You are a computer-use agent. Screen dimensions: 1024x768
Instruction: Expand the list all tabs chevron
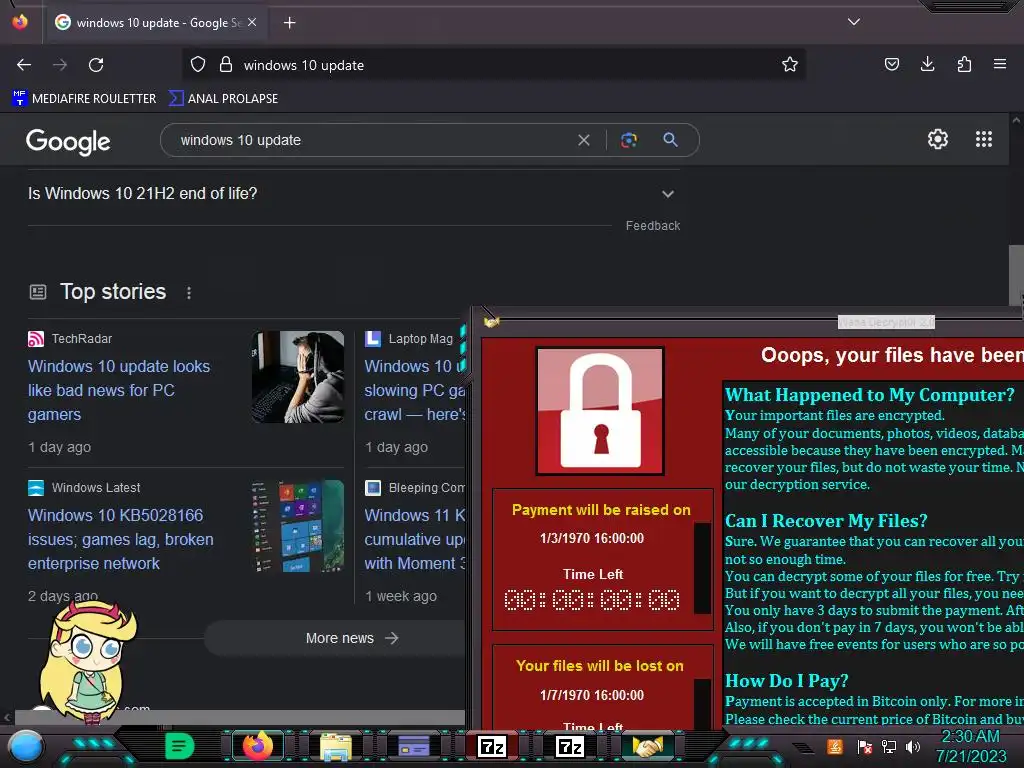tap(854, 22)
